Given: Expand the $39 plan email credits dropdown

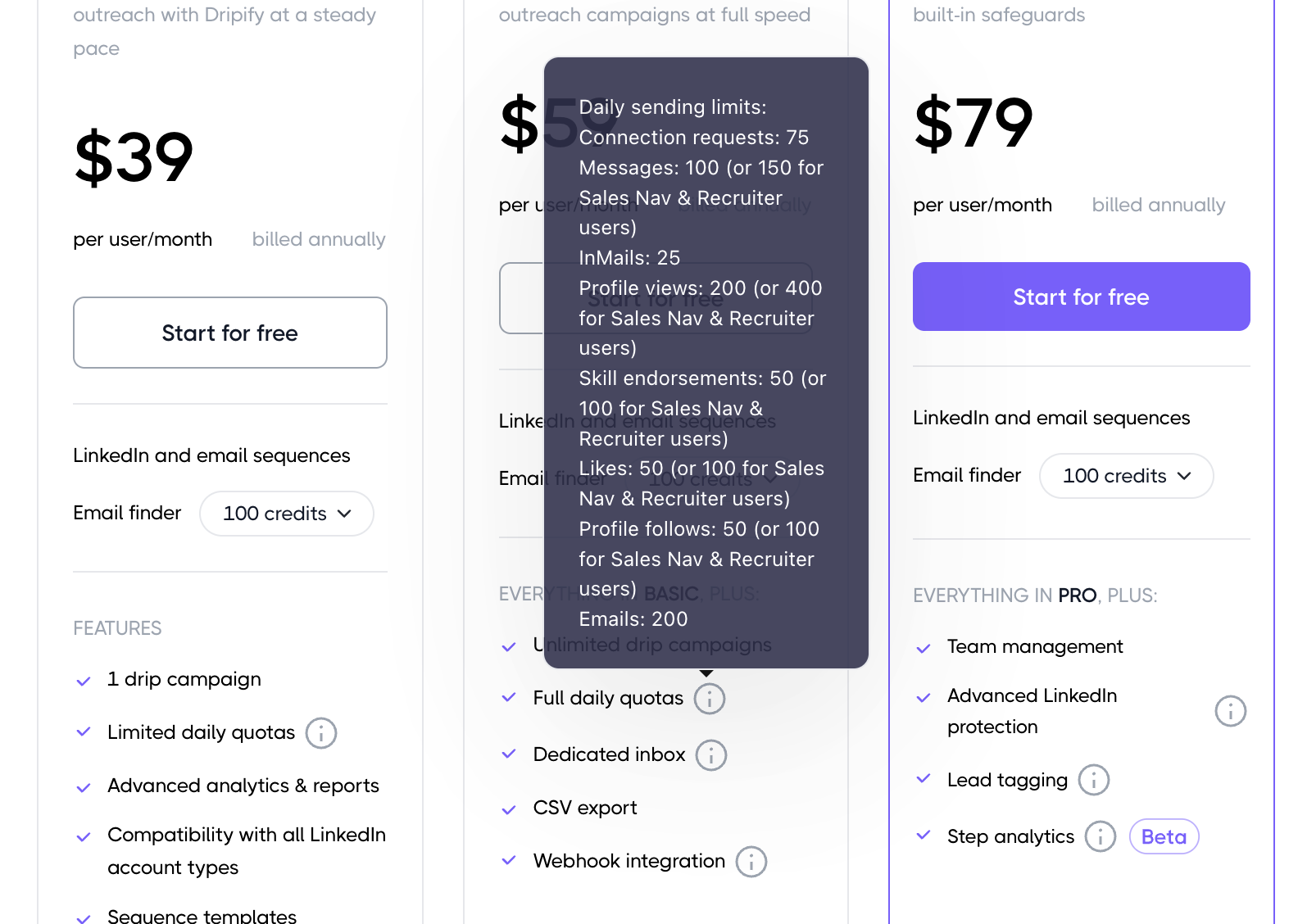Looking at the screenshot, I should coord(287,514).
